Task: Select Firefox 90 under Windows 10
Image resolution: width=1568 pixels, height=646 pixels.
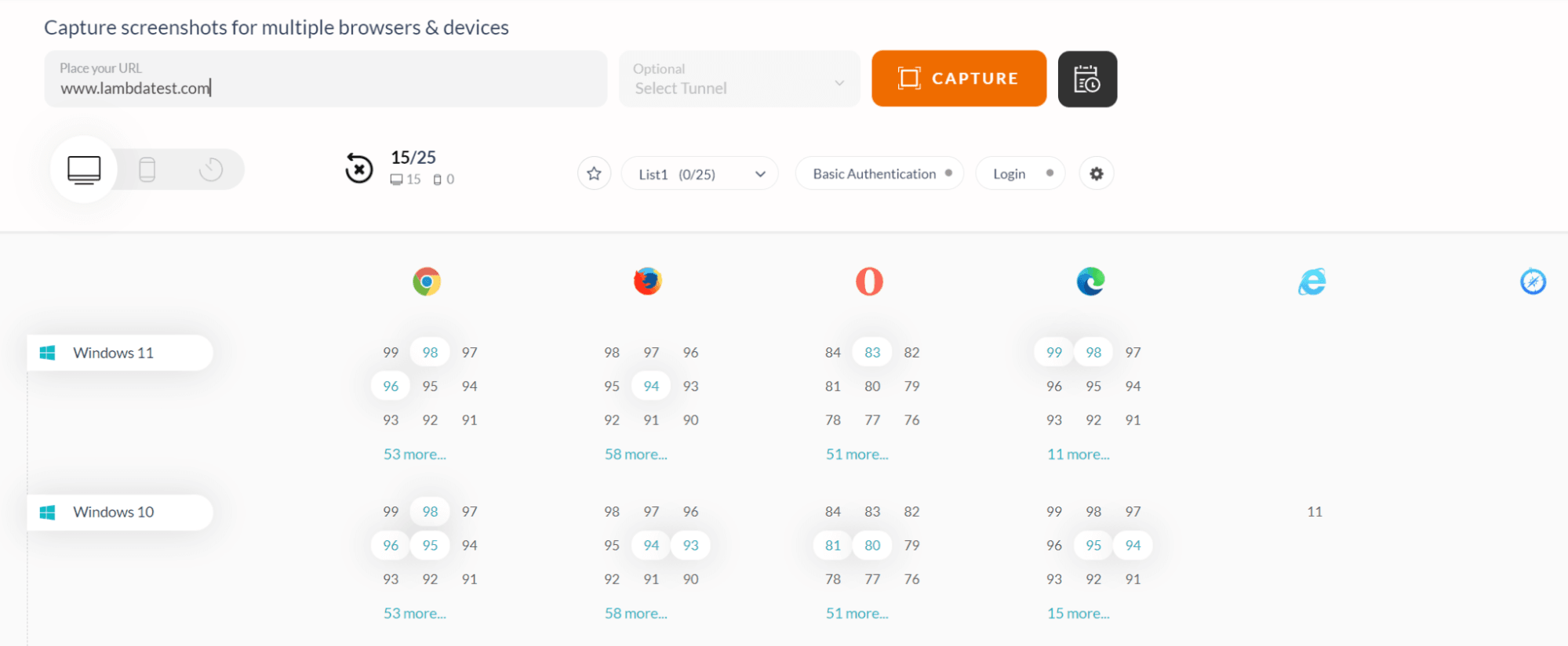Action: tap(690, 579)
